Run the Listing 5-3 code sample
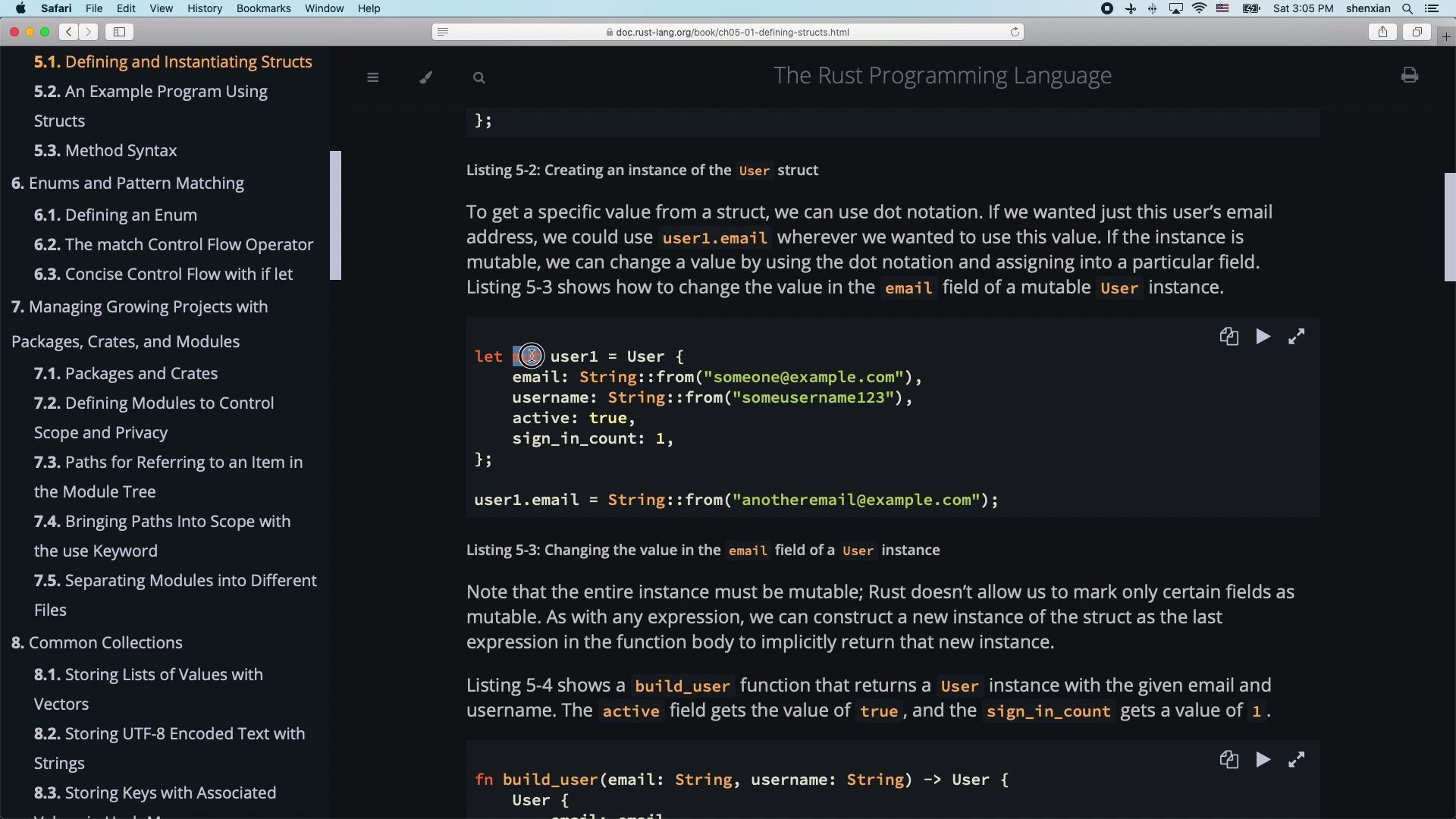The width and height of the screenshot is (1456, 819). tap(1263, 337)
